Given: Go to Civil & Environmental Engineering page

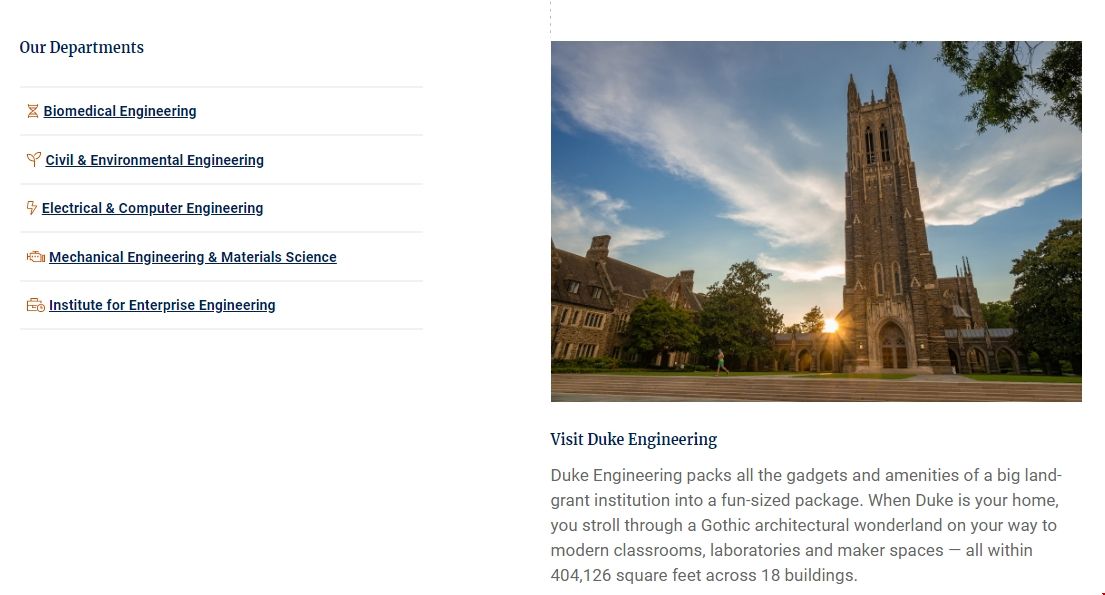Looking at the screenshot, I should pos(154,160).
